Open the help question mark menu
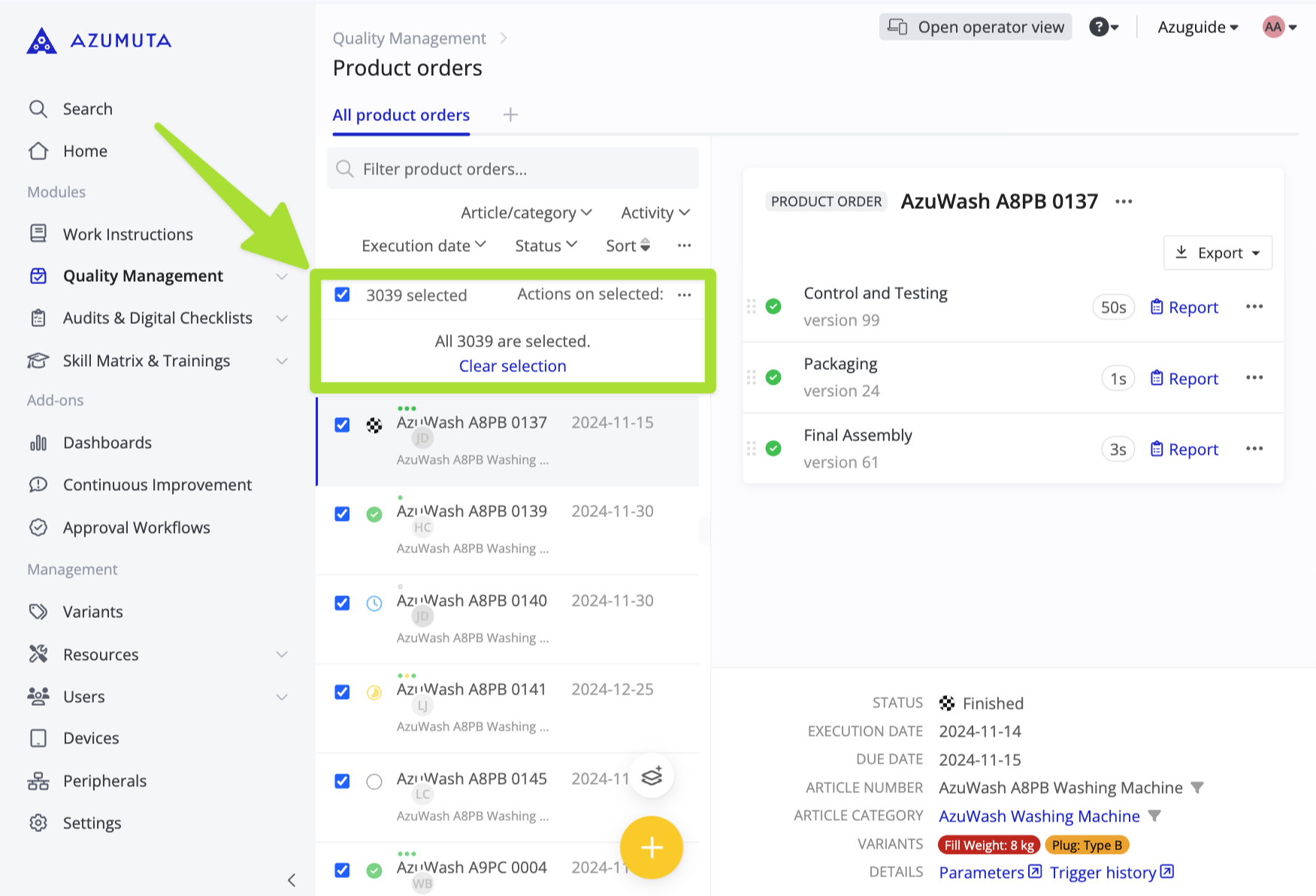 (1103, 27)
